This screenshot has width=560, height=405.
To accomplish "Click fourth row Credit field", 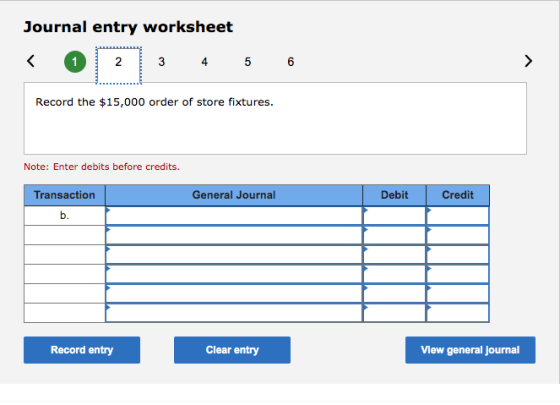I will [458, 274].
